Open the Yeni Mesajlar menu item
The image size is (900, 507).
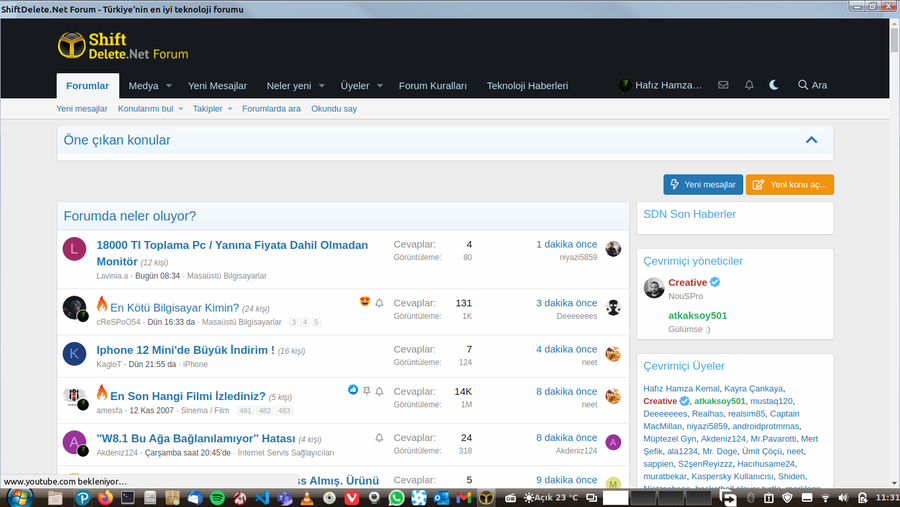[x=217, y=86]
